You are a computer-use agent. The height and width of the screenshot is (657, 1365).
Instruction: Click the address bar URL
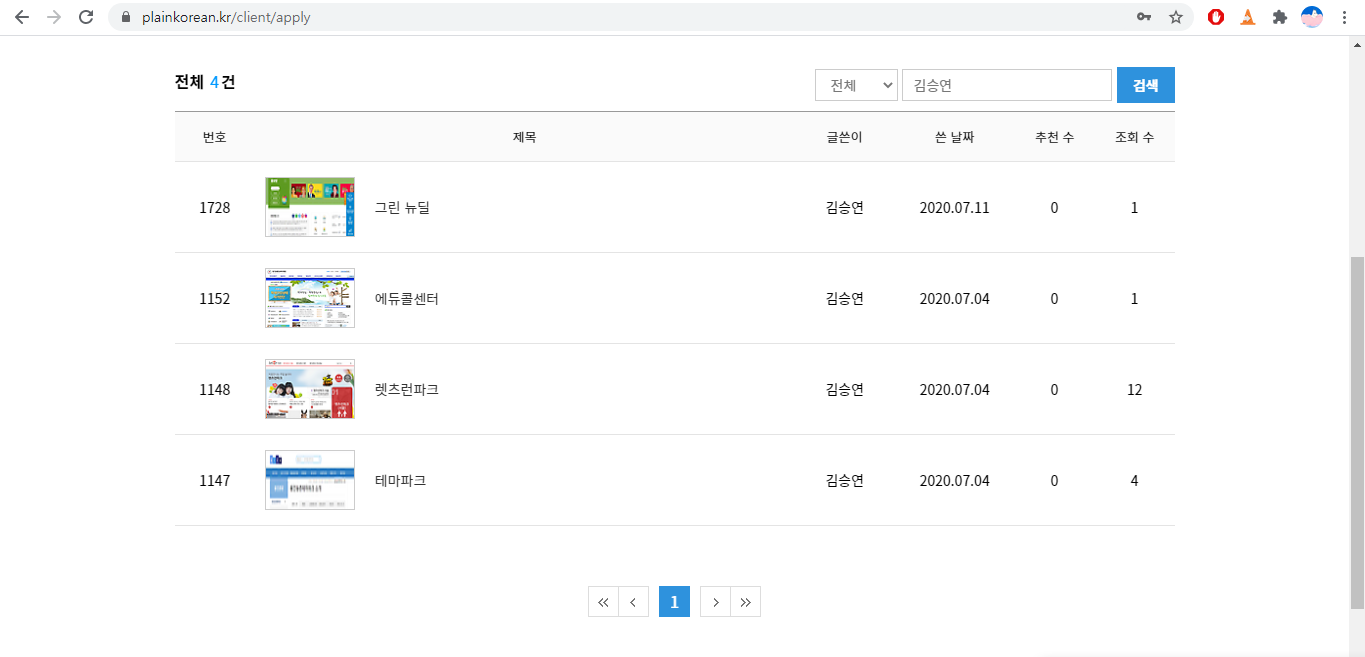226,17
